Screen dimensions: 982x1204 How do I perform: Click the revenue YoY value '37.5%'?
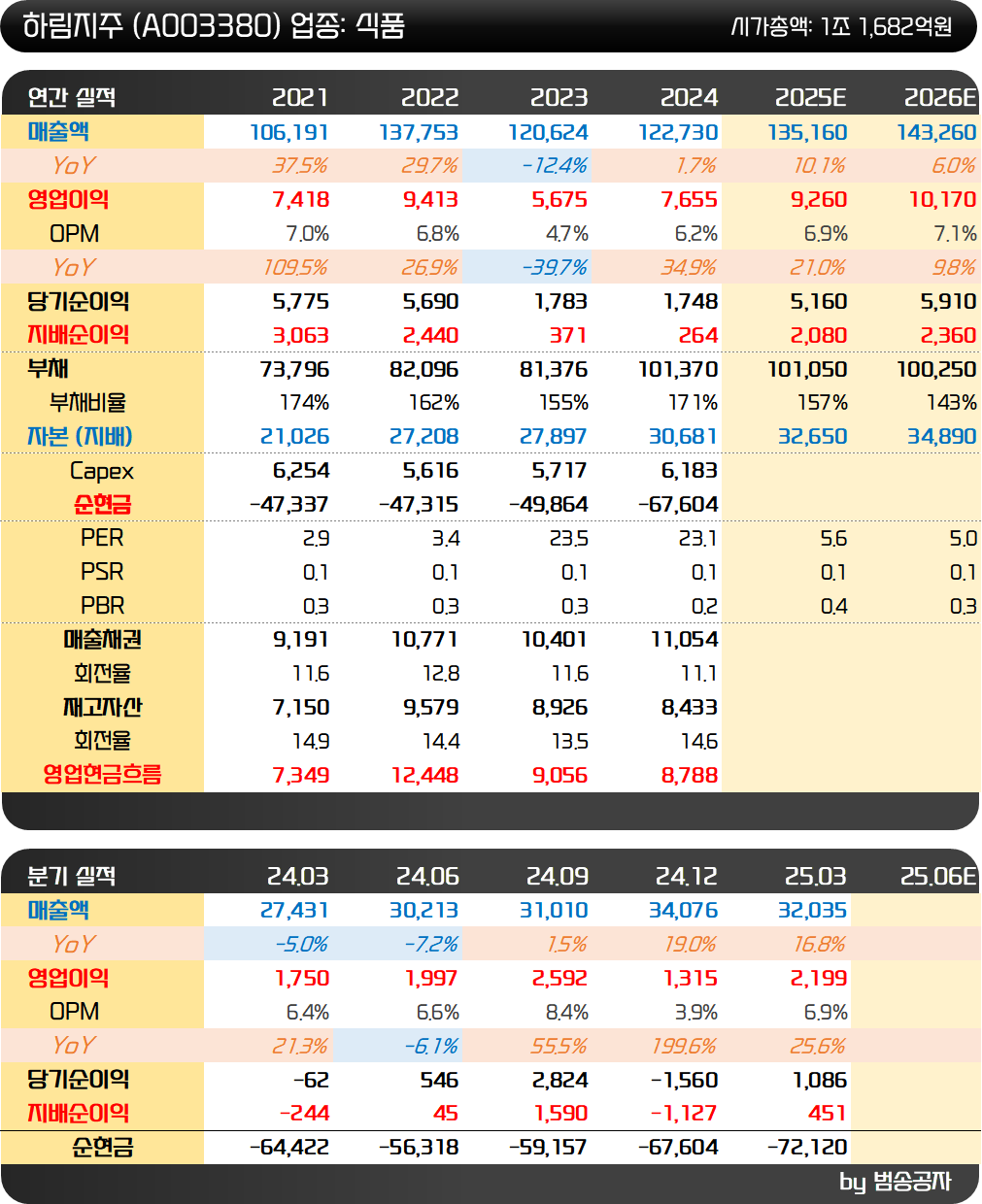pyautogui.click(x=300, y=166)
